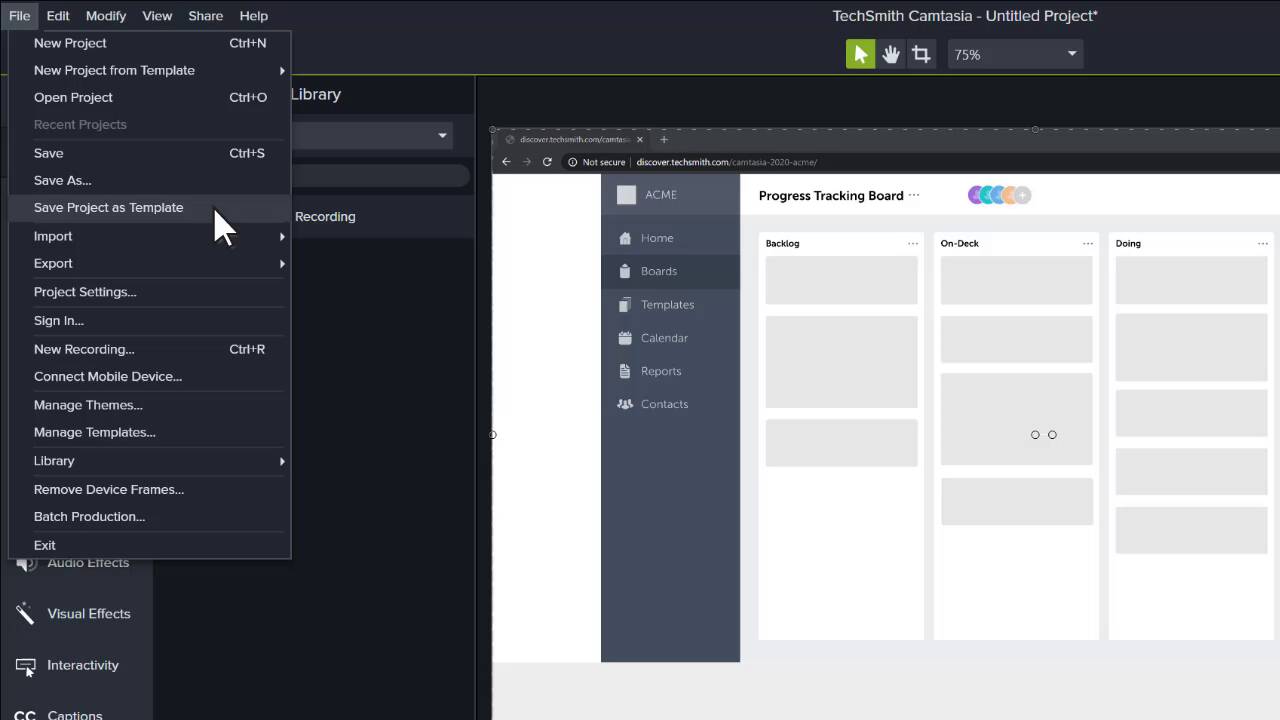The height and width of the screenshot is (720, 1280).
Task: Add a new browser tab plus icon
Action: (x=663, y=139)
